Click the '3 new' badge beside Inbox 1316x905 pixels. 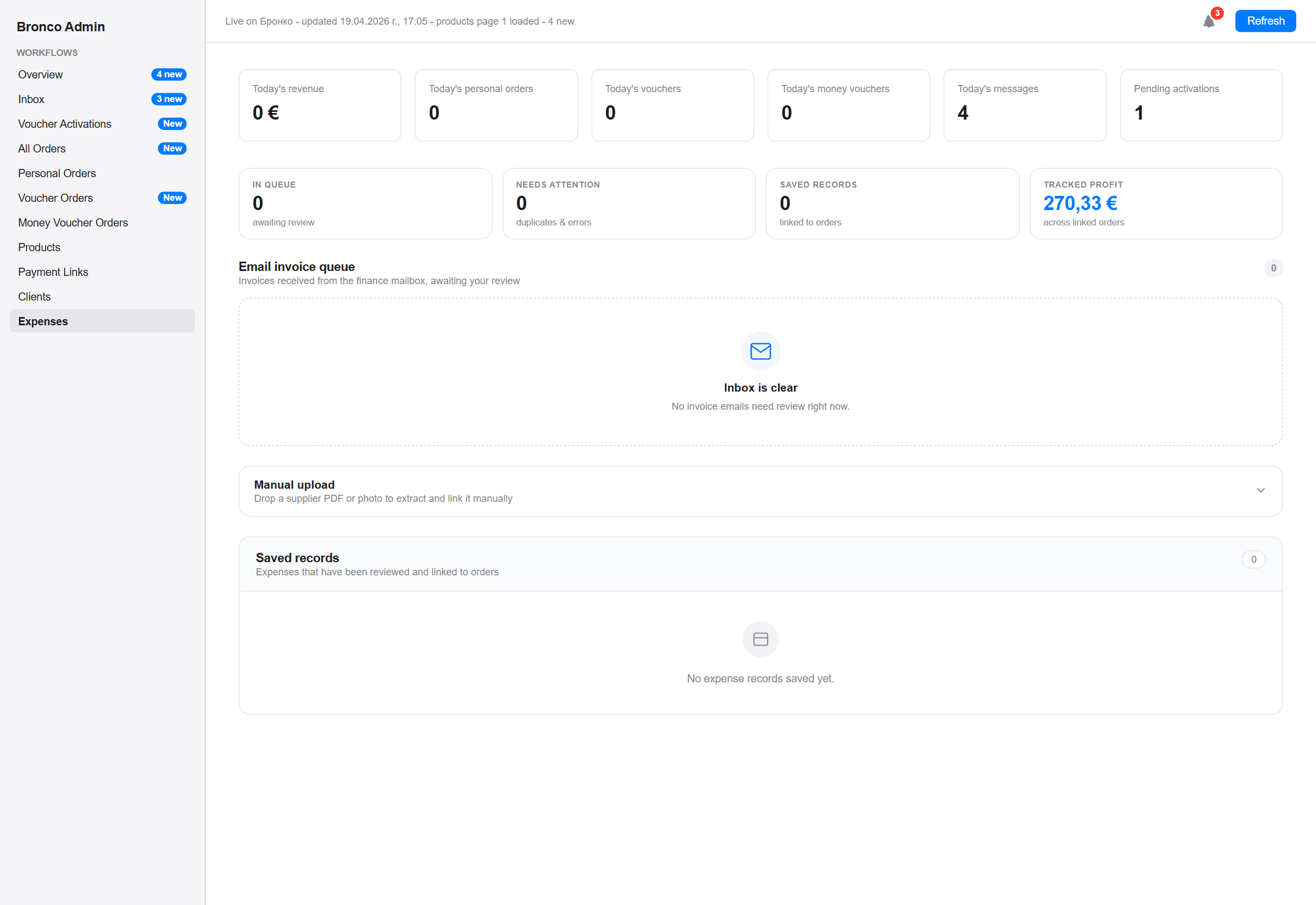point(169,99)
